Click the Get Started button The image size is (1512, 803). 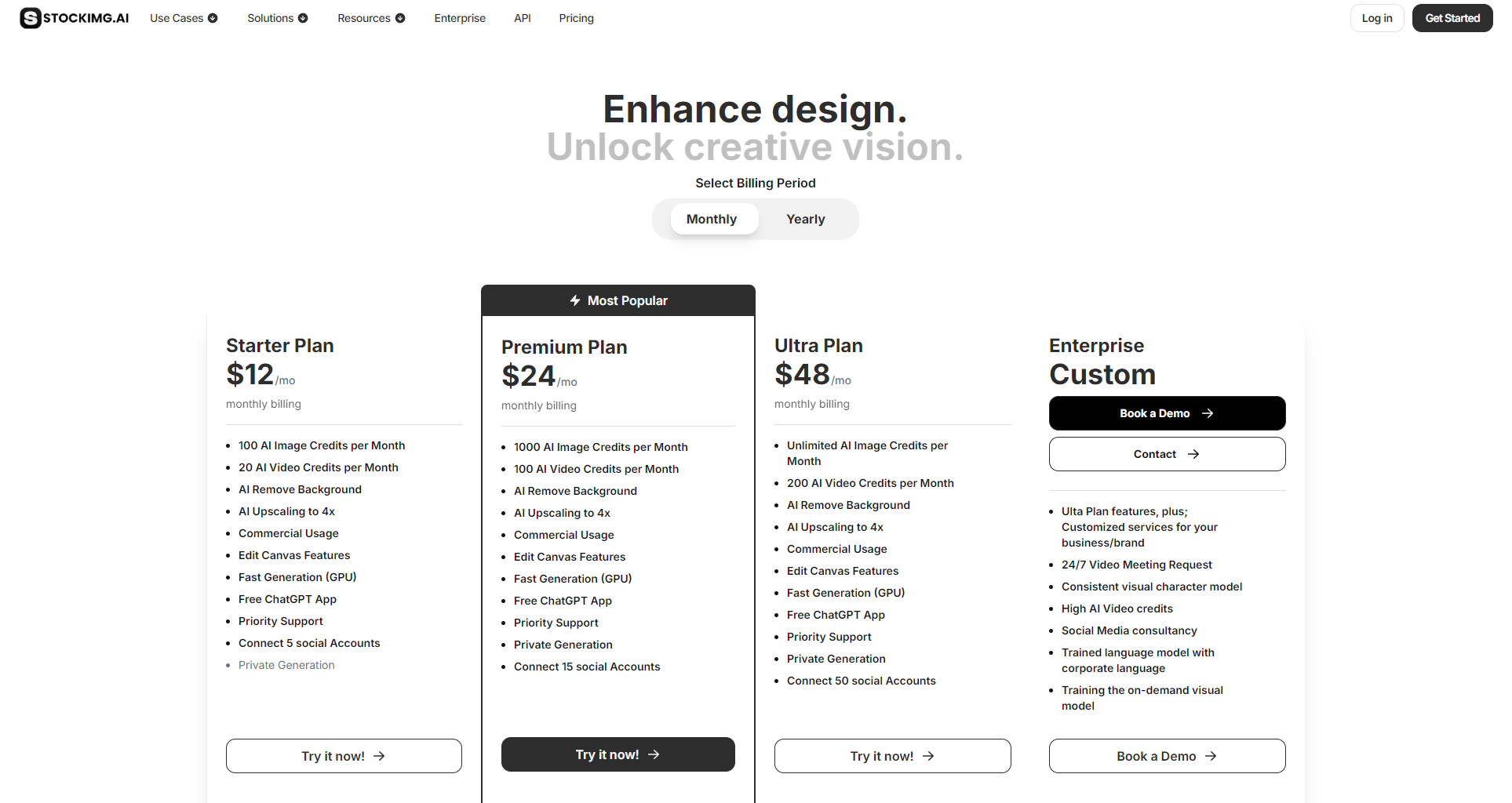1452,18
